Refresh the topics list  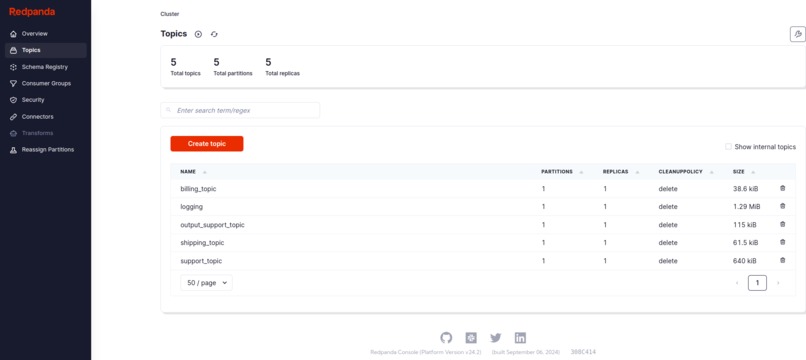(x=214, y=34)
